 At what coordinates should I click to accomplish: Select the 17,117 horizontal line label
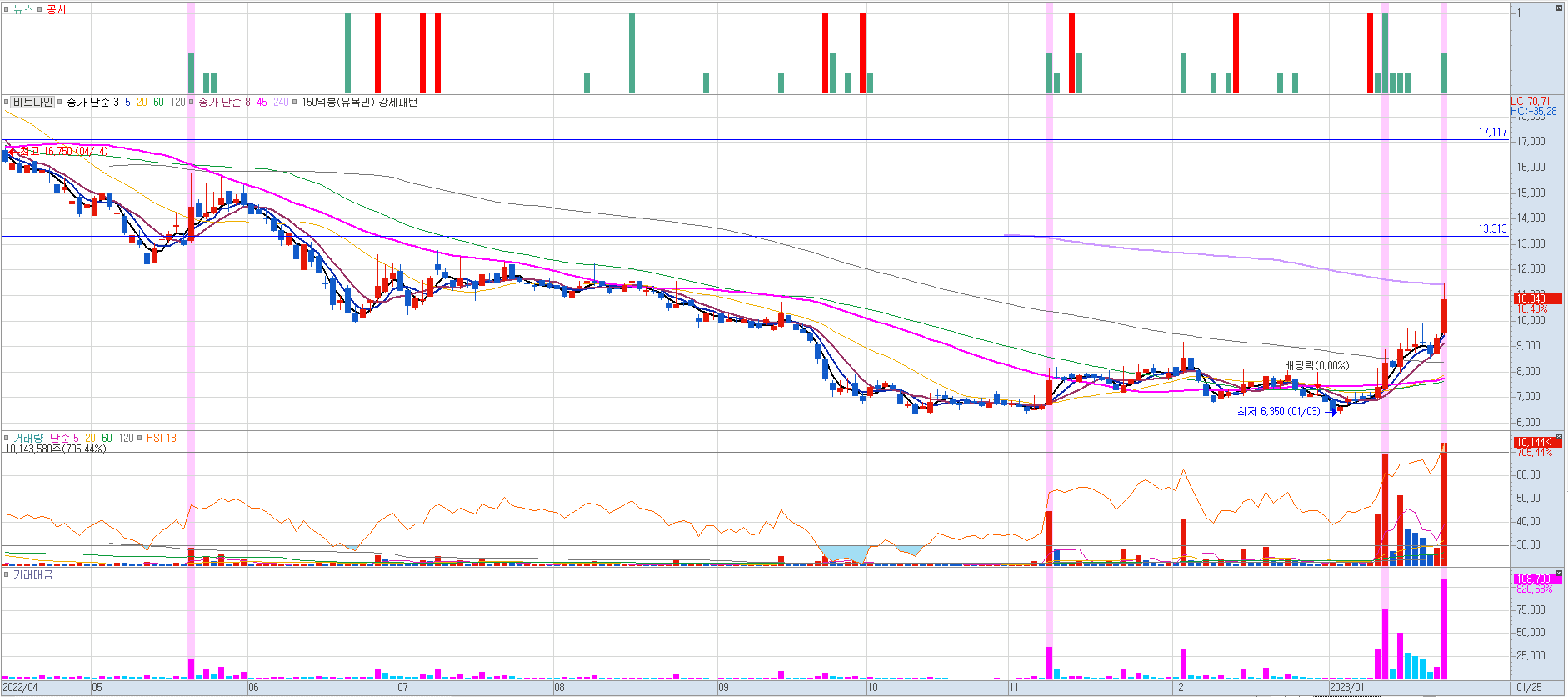pyautogui.click(x=1492, y=132)
